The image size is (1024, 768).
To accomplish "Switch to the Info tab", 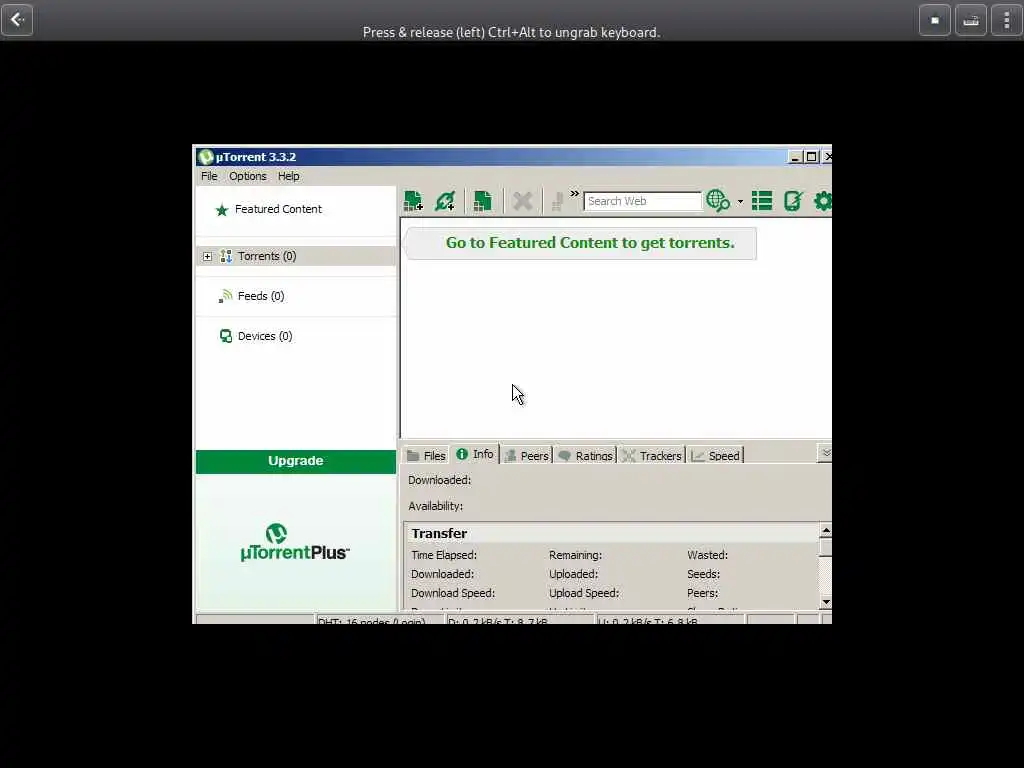I will [475, 454].
